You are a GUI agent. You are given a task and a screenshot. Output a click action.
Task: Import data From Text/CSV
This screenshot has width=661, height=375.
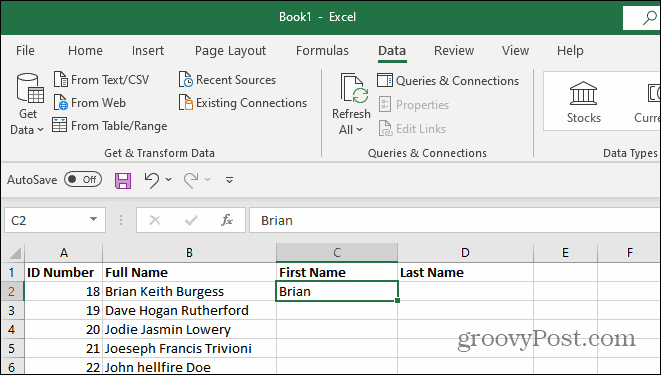pyautogui.click(x=101, y=80)
